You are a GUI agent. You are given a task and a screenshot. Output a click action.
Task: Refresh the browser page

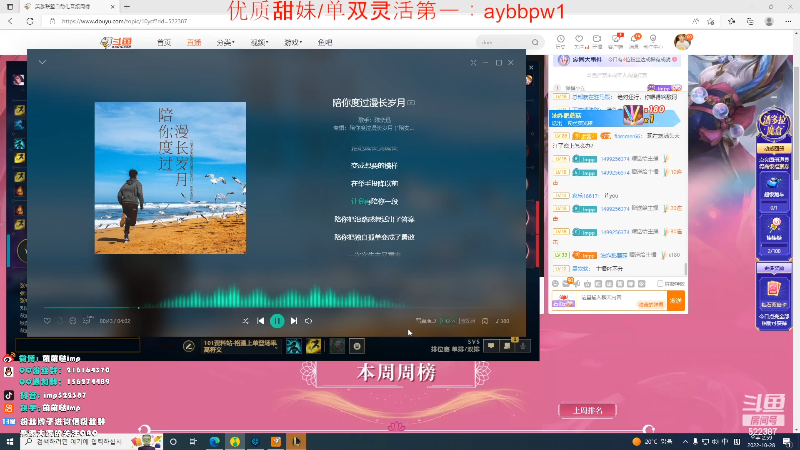coord(30,21)
